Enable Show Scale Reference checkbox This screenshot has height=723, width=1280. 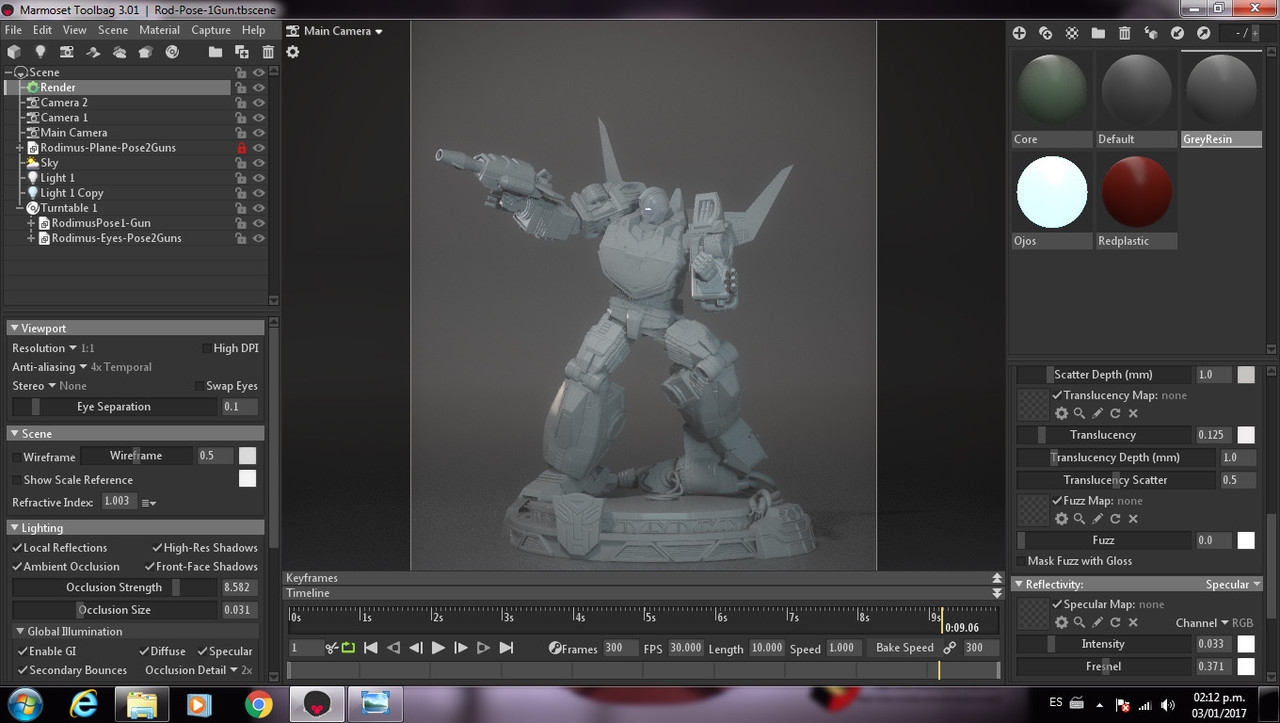[x=16, y=480]
